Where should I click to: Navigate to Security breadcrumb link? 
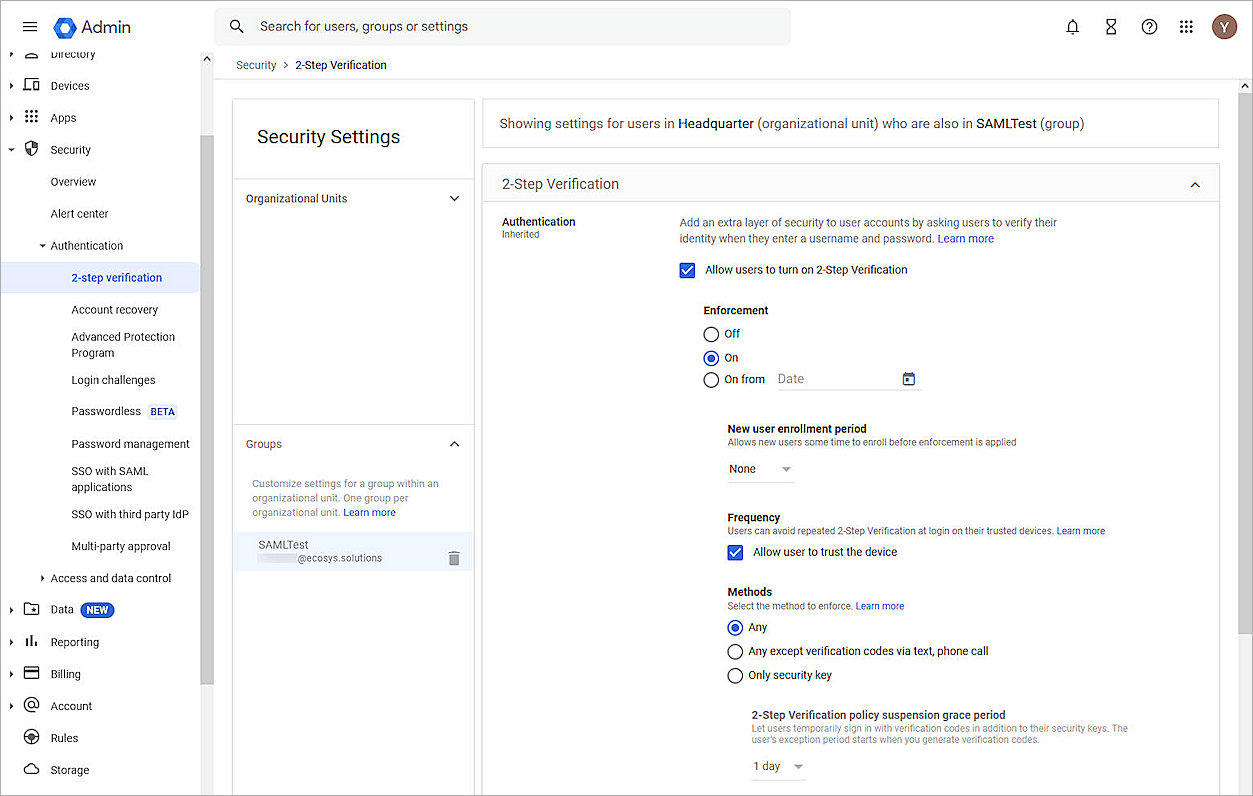pyautogui.click(x=256, y=64)
